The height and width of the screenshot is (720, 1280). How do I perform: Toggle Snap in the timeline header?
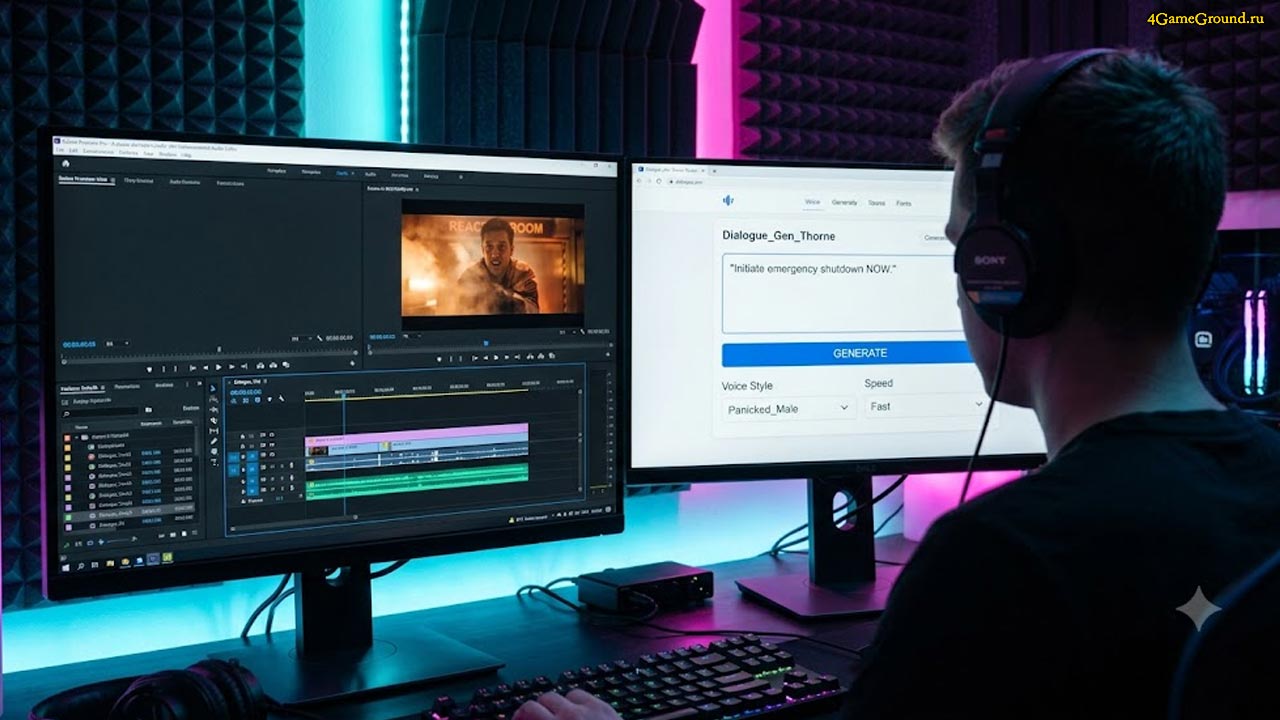pos(247,400)
